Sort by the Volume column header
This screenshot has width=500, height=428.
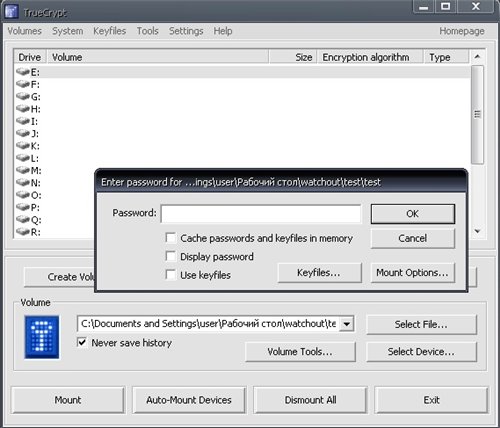(158, 57)
